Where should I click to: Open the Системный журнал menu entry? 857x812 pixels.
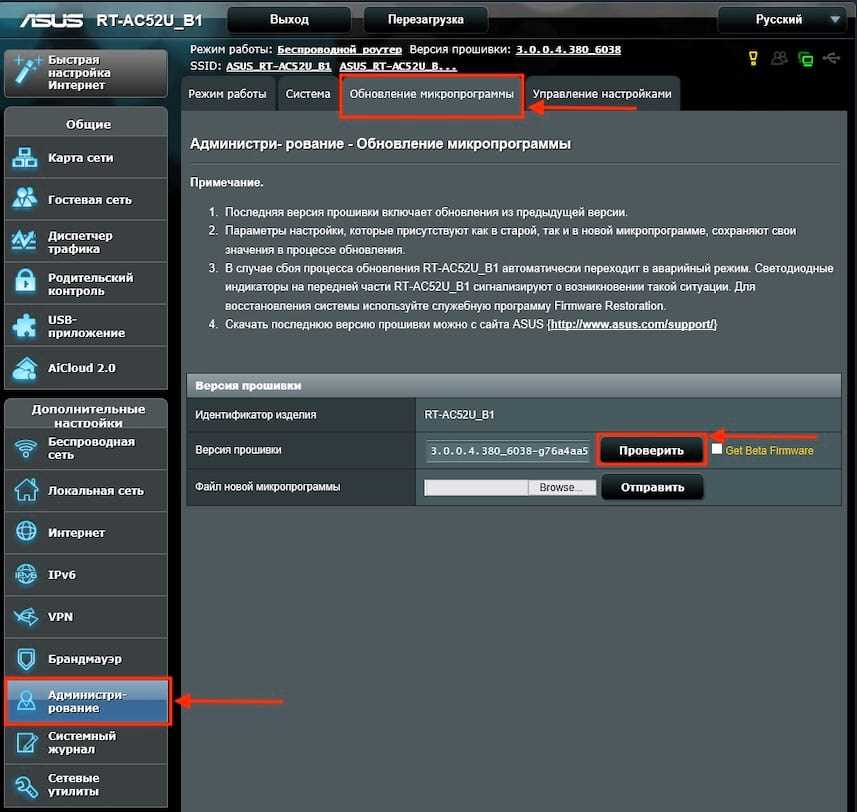coord(86,743)
